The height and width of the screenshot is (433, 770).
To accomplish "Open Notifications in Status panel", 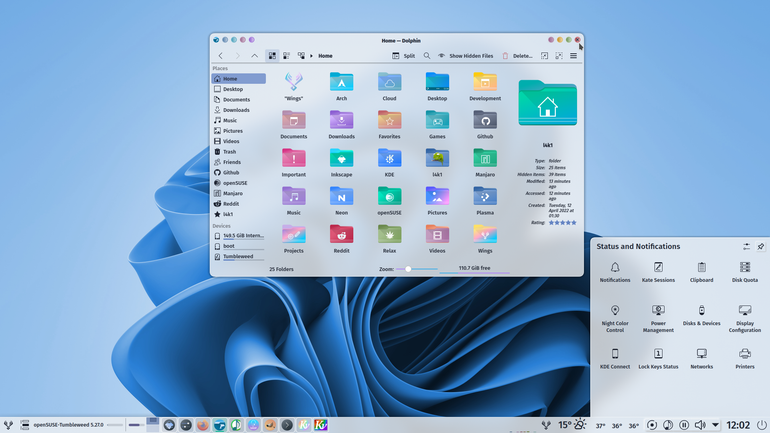I will (615, 272).
